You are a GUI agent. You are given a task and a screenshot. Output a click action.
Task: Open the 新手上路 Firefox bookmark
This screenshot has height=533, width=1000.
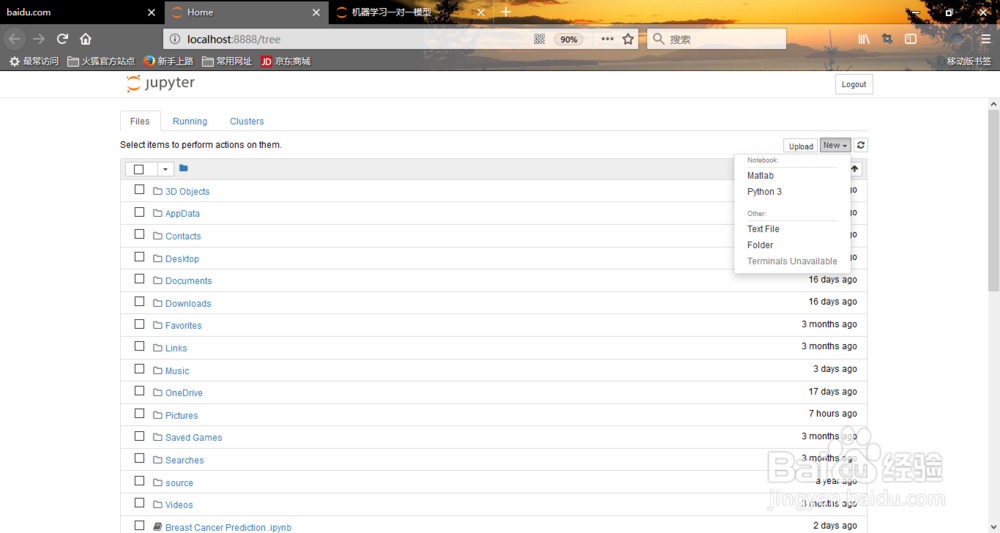coord(168,61)
